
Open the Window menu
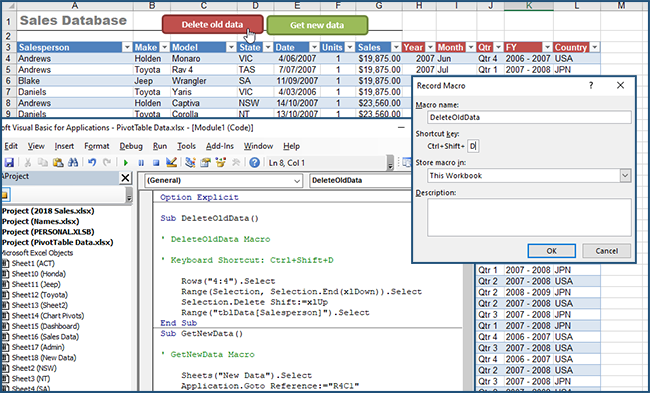(x=258, y=146)
